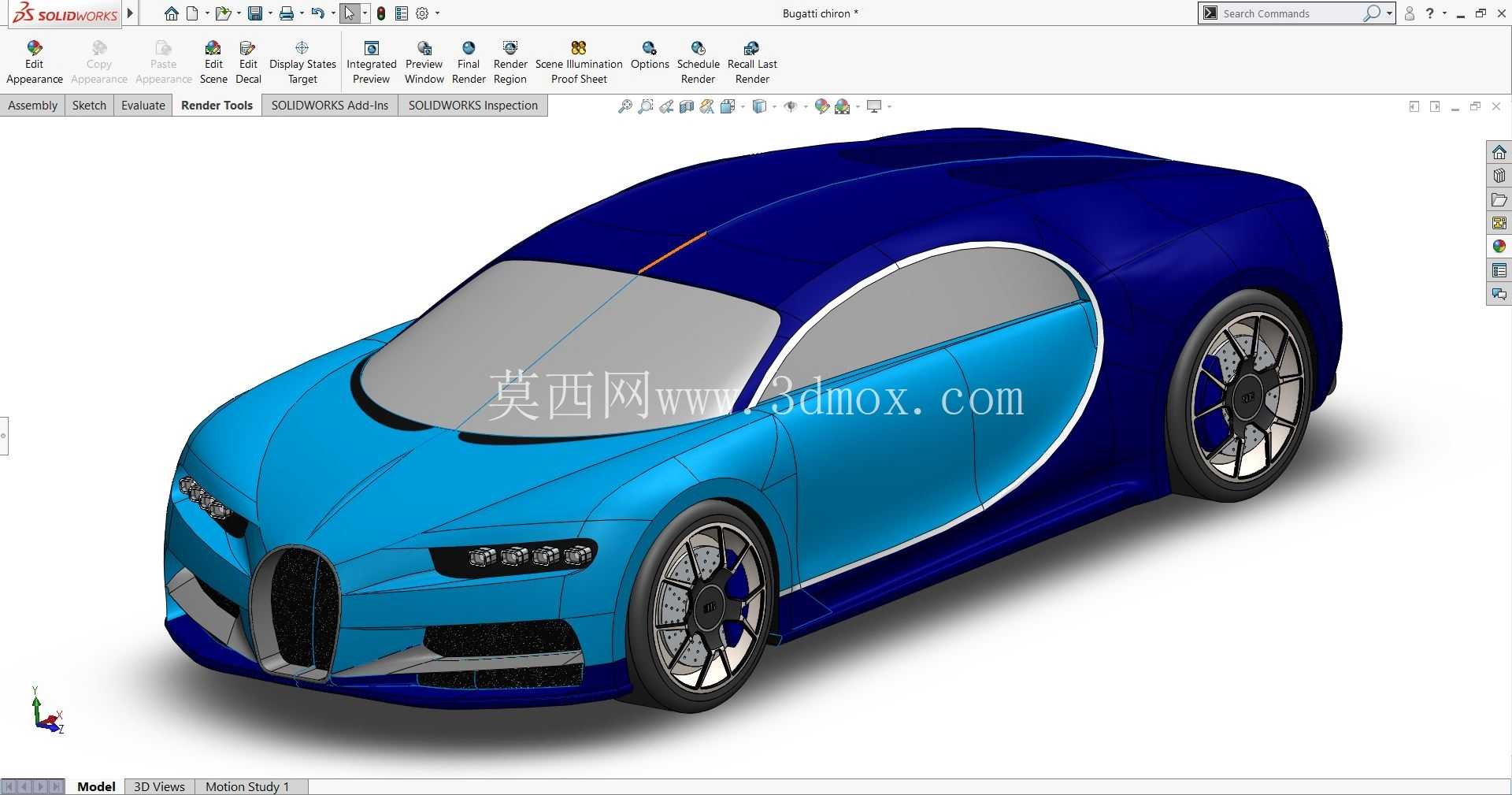Expand the Undo dropdown arrow
This screenshot has width=1512, height=795.
pos(333,13)
